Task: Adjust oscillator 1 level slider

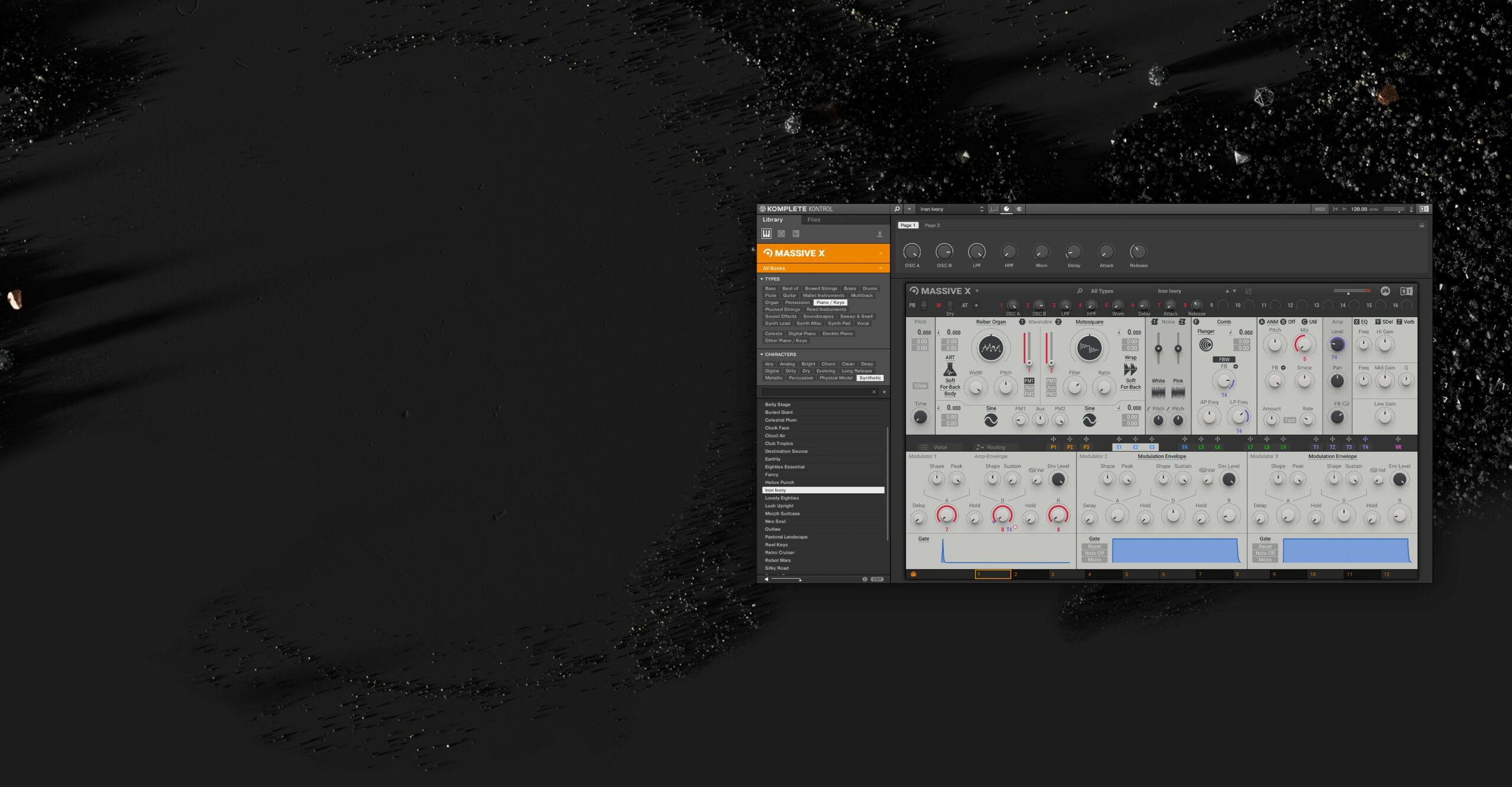Action: pos(1028,349)
